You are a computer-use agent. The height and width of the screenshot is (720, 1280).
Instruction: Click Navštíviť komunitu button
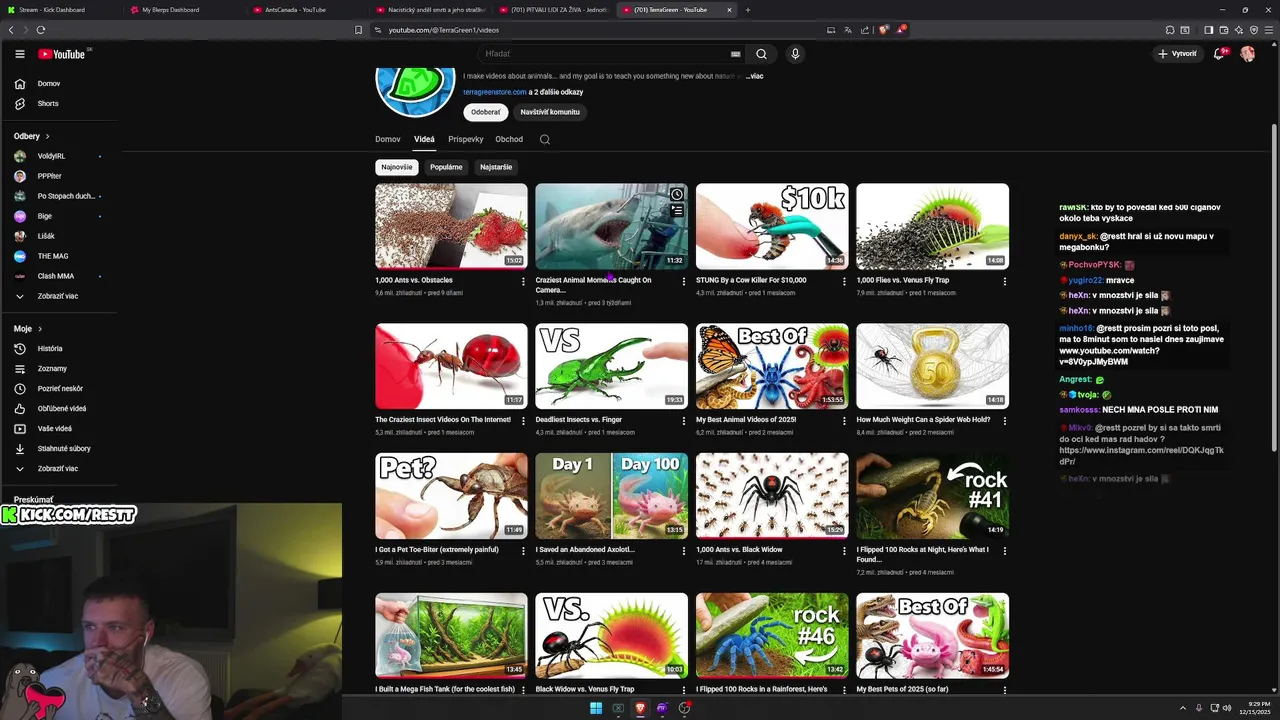coord(550,112)
